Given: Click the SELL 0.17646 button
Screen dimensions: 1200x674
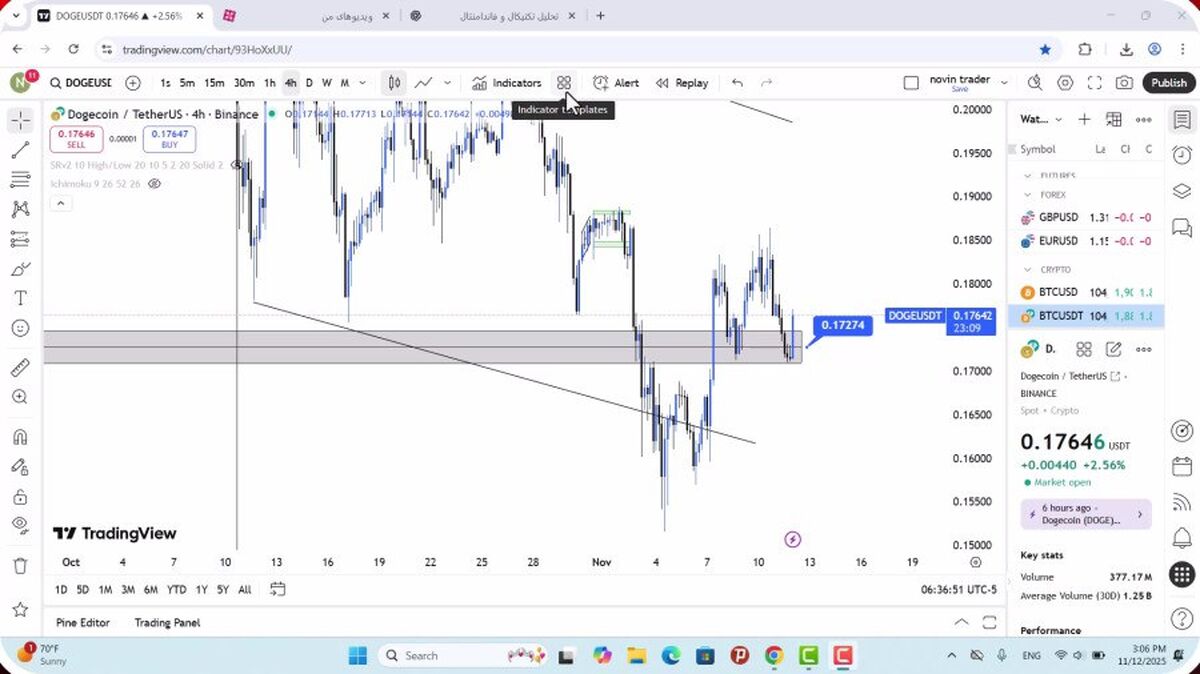Looking at the screenshot, I should pos(76,138).
